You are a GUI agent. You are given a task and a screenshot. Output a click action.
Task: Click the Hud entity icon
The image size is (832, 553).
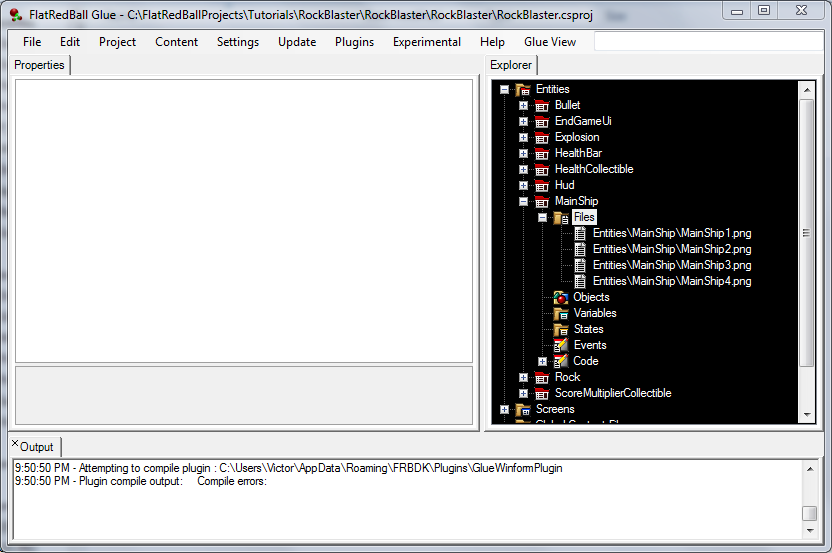point(542,185)
